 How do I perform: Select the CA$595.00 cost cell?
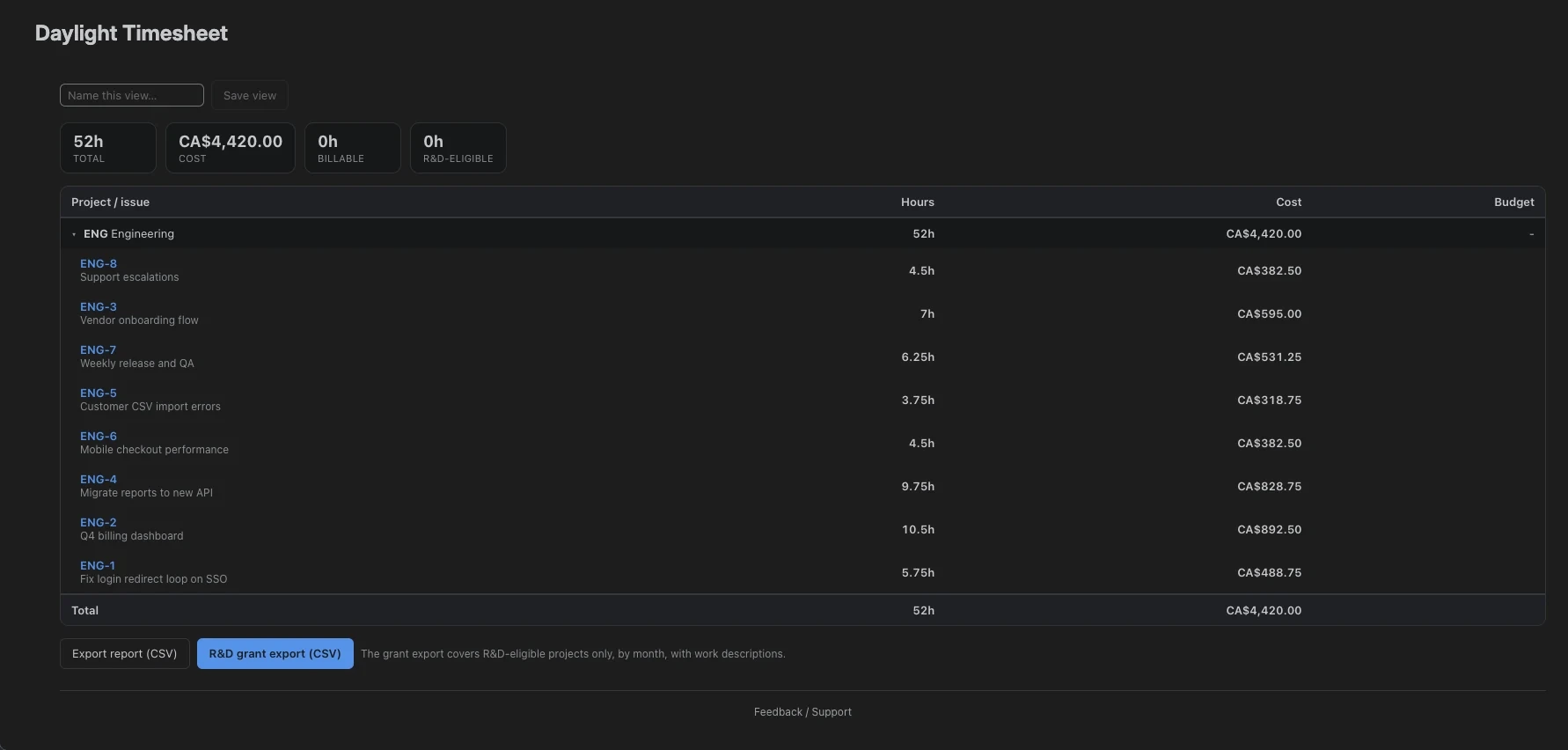(x=1270, y=313)
